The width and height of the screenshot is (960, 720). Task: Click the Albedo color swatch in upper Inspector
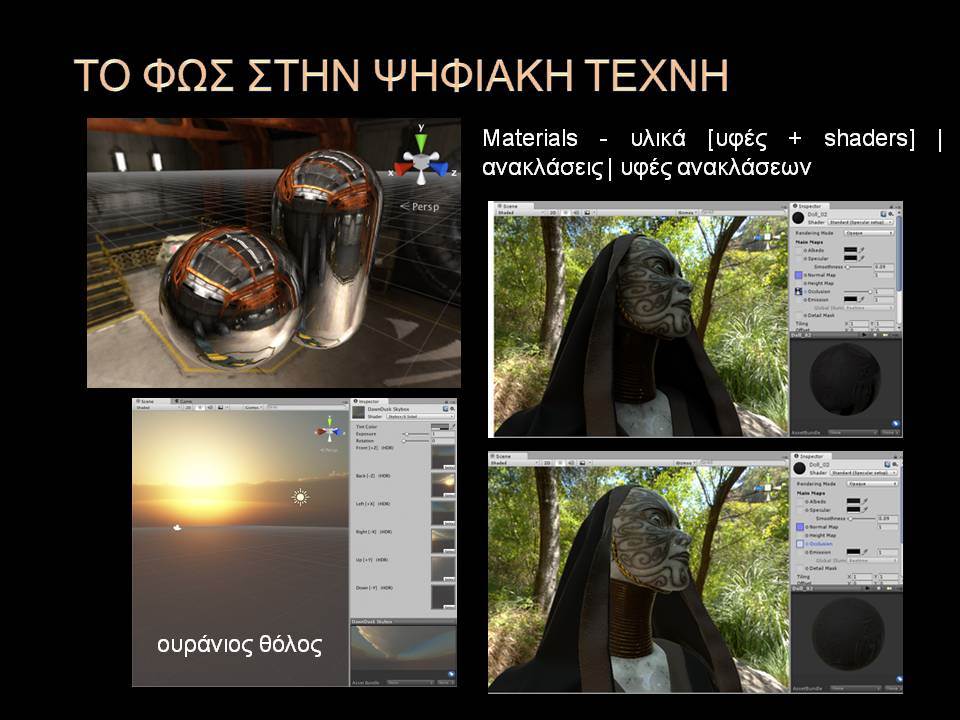[850, 250]
